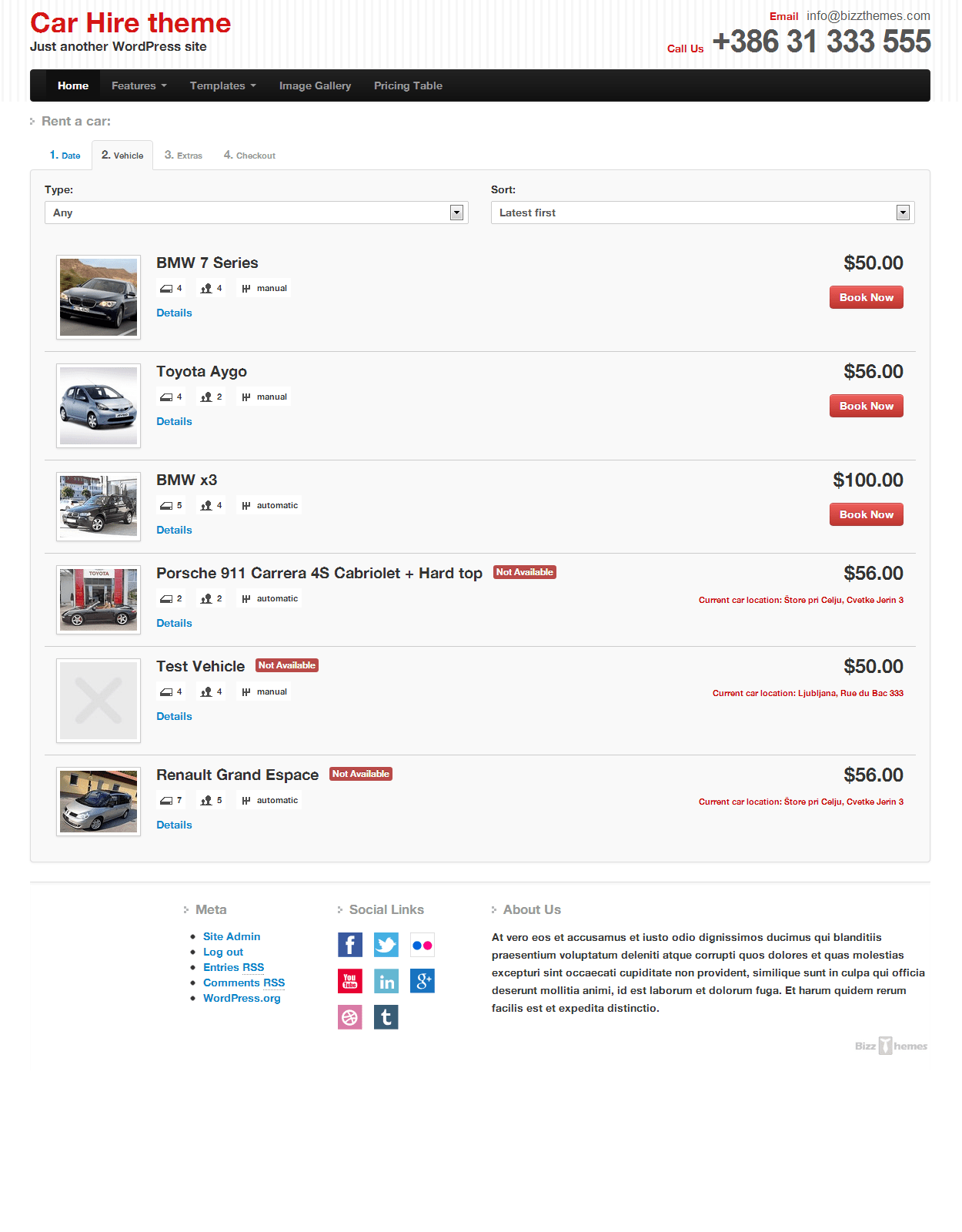Click the doors icon for Toyota Aygo
The image size is (962, 1232).
click(x=166, y=397)
